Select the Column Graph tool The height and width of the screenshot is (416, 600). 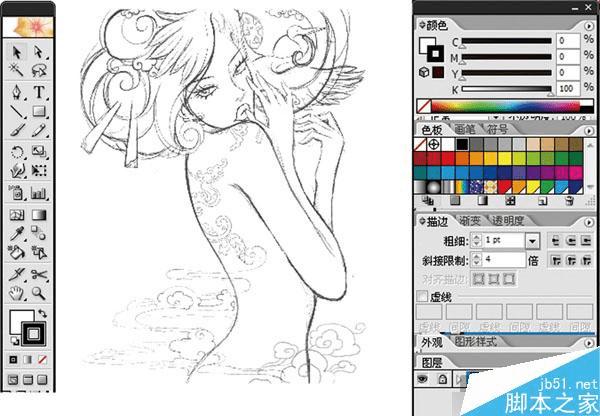39,193
